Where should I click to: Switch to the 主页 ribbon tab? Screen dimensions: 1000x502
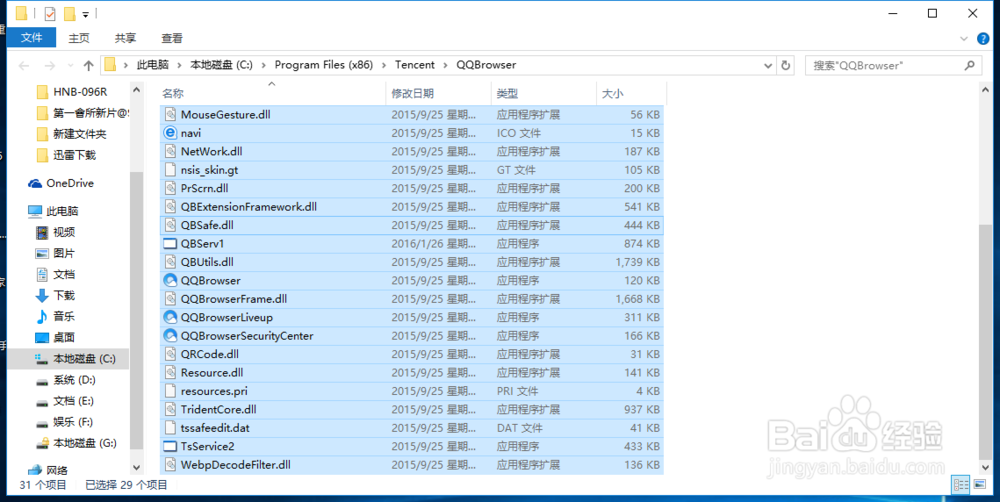point(79,38)
